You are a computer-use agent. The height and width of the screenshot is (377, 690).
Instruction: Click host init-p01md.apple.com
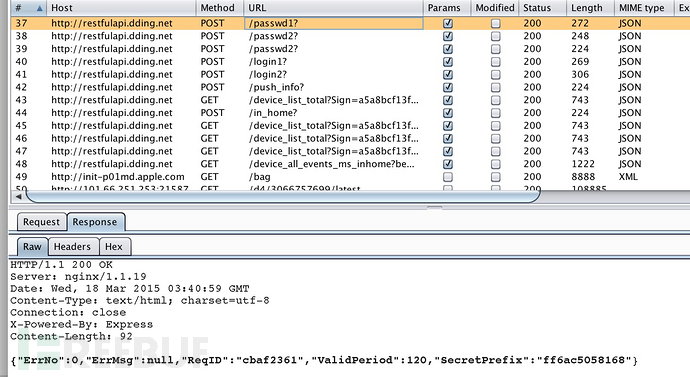[117, 176]
